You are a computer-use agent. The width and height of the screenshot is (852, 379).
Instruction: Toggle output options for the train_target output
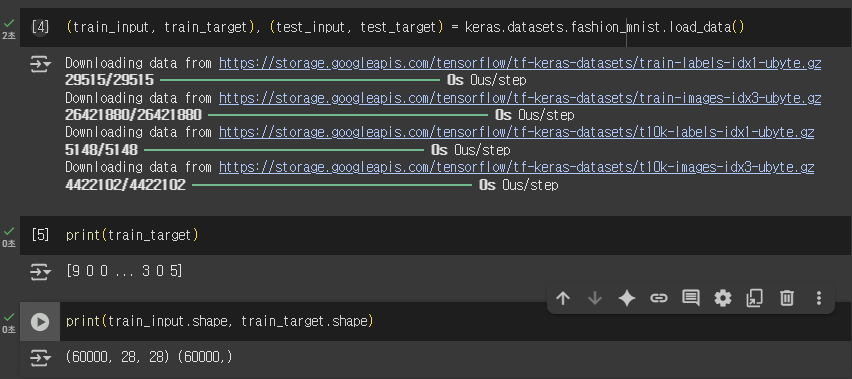click(40, 271)
